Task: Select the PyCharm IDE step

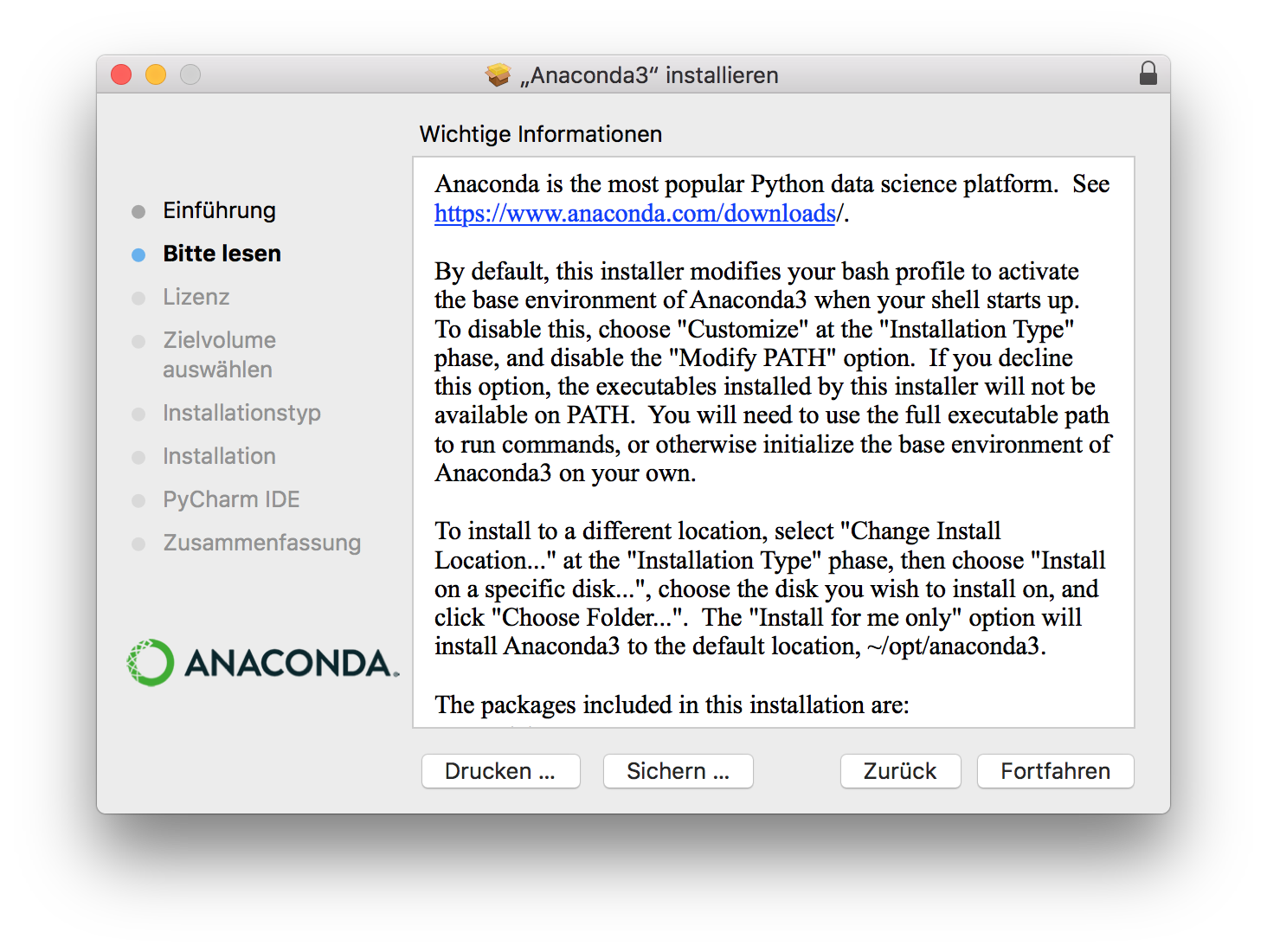Action: click(231, 499)
